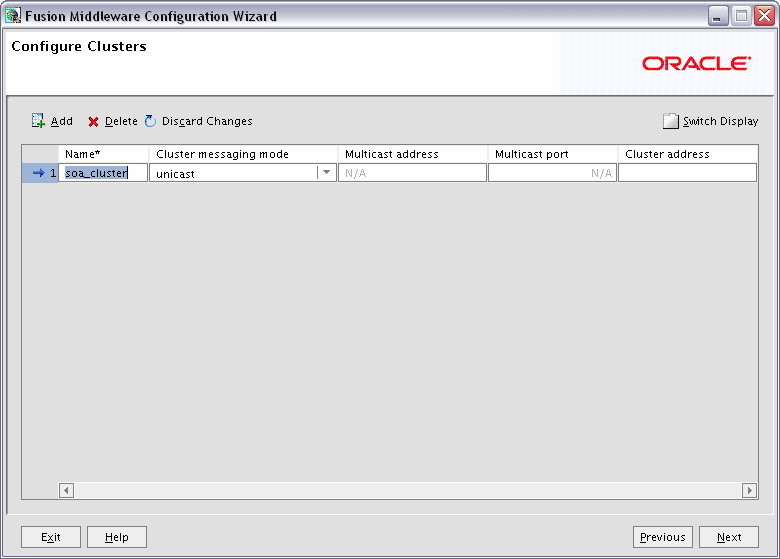Close the Configuration Wizard window
This screenshot has height=559, width=780.
click(764, 16)
